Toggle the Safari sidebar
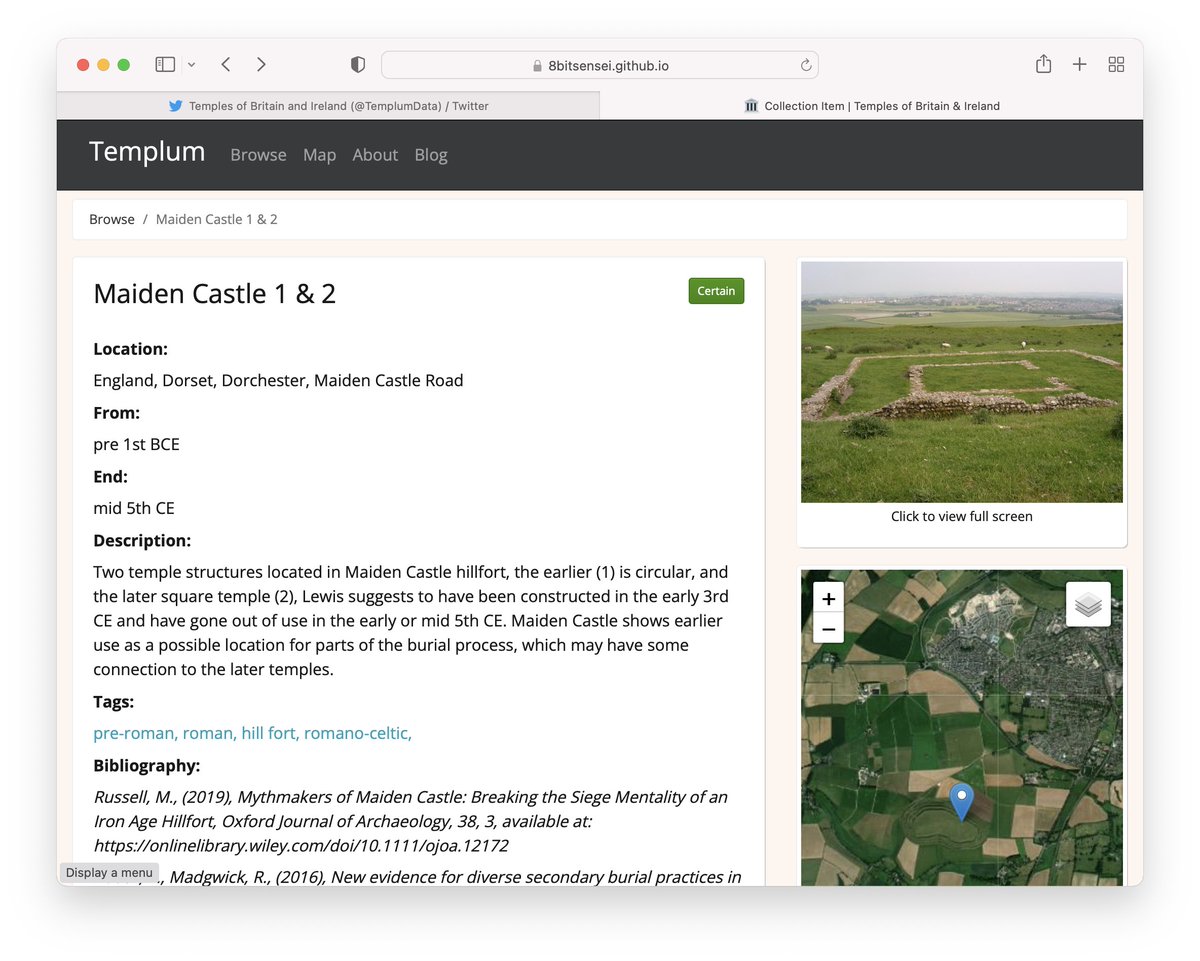This screenshot has height=961, width=1200. (165, 64)
